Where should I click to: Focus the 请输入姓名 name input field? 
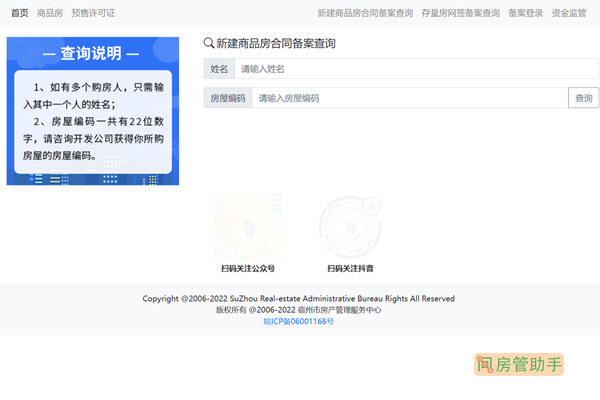tap(416, 69)
